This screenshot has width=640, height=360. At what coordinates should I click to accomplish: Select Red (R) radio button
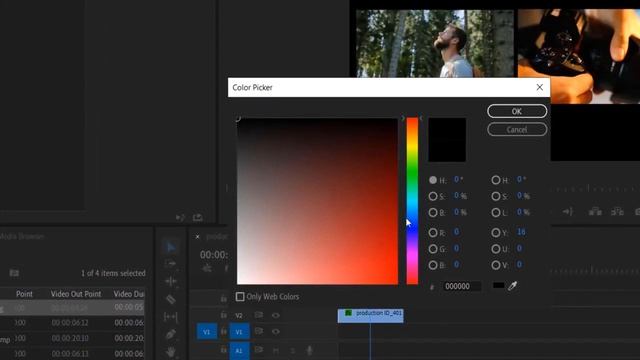433,233
